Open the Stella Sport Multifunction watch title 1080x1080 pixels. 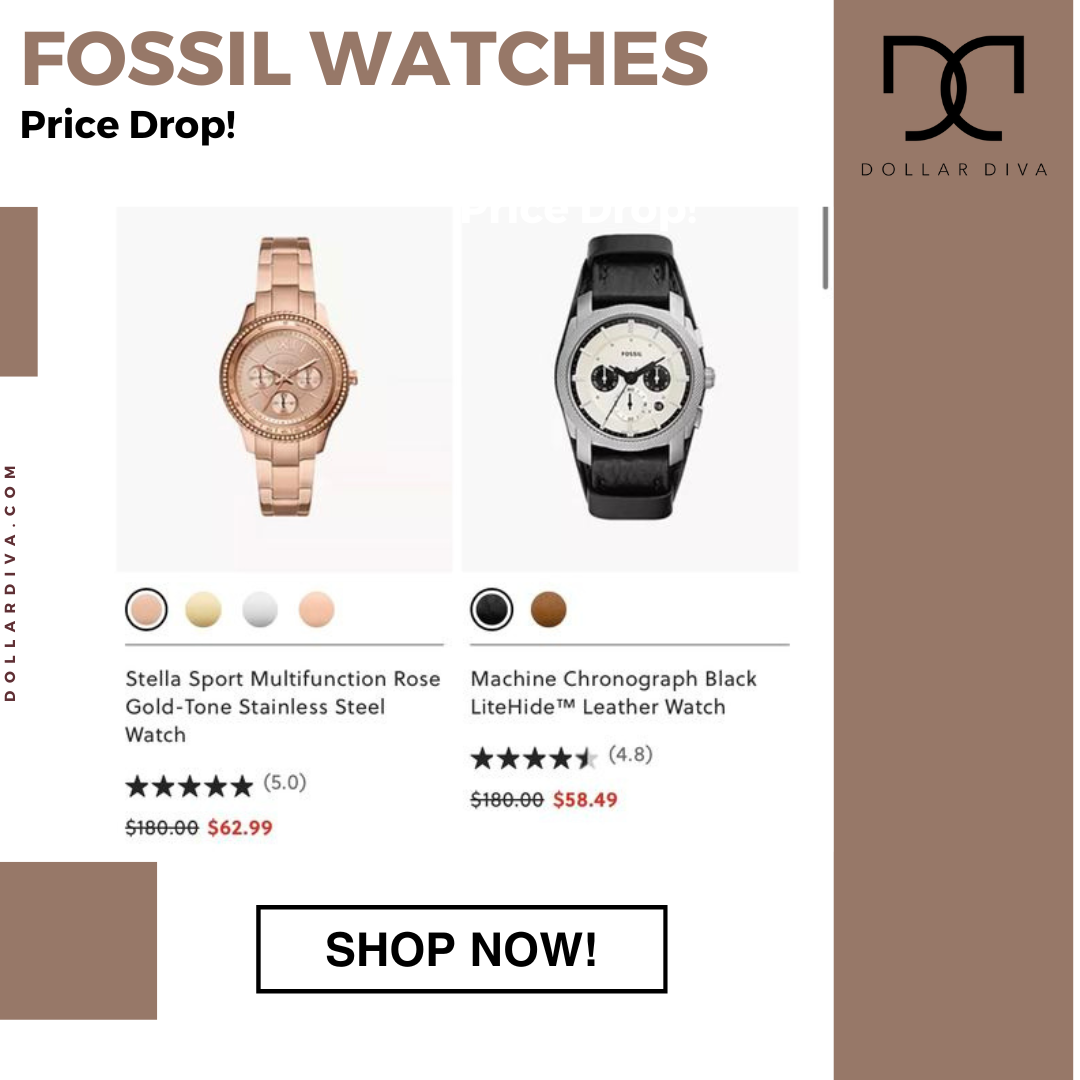(282, 707)
